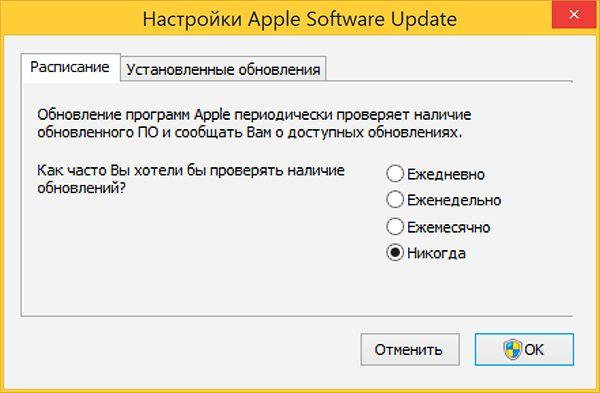600x393 pixels.
Task: Click the UAC shield icon on OK
Action: [x=512, y=349]
